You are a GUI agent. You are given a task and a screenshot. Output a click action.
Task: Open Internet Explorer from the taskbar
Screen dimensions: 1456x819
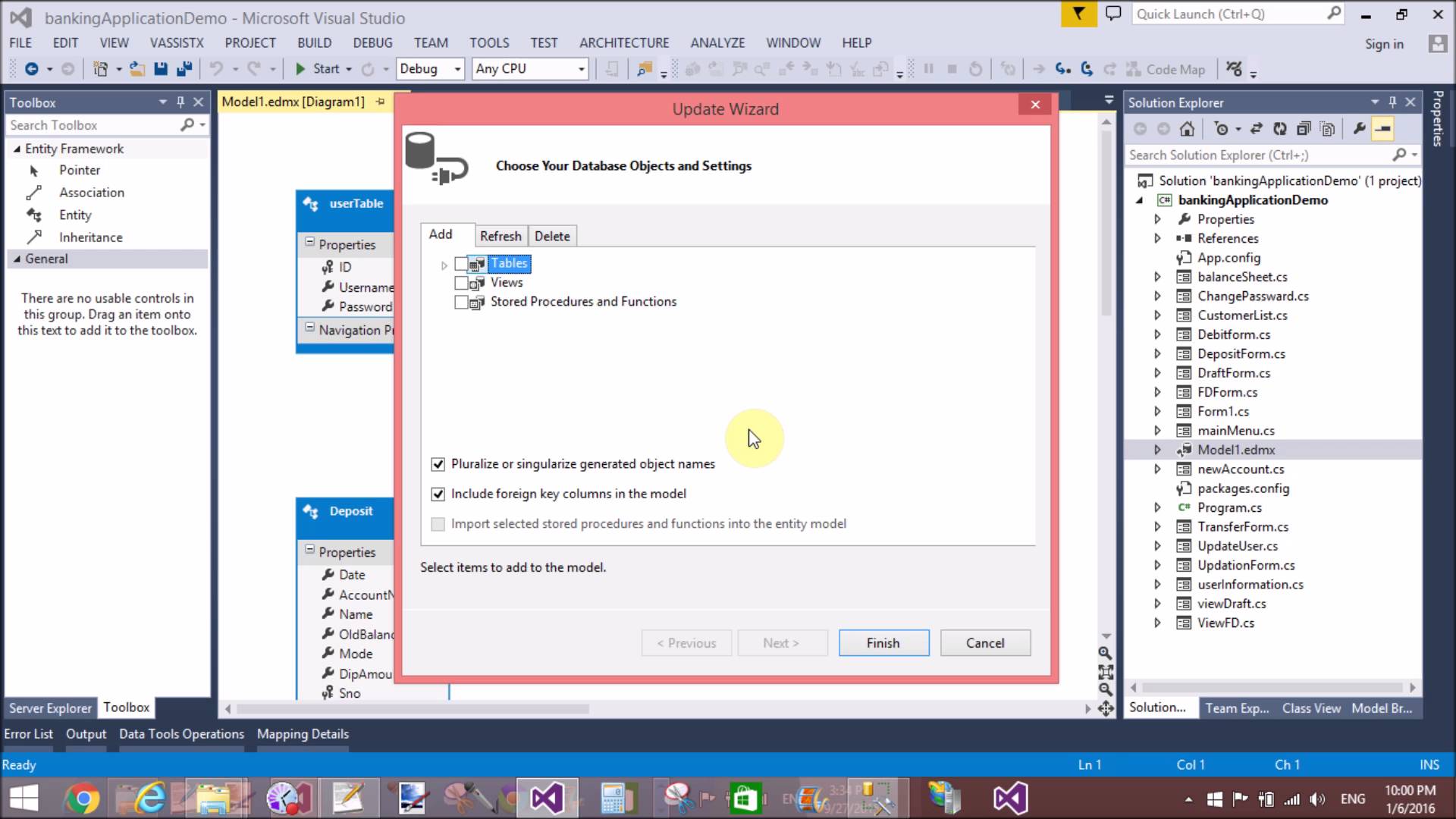point(149,799)
